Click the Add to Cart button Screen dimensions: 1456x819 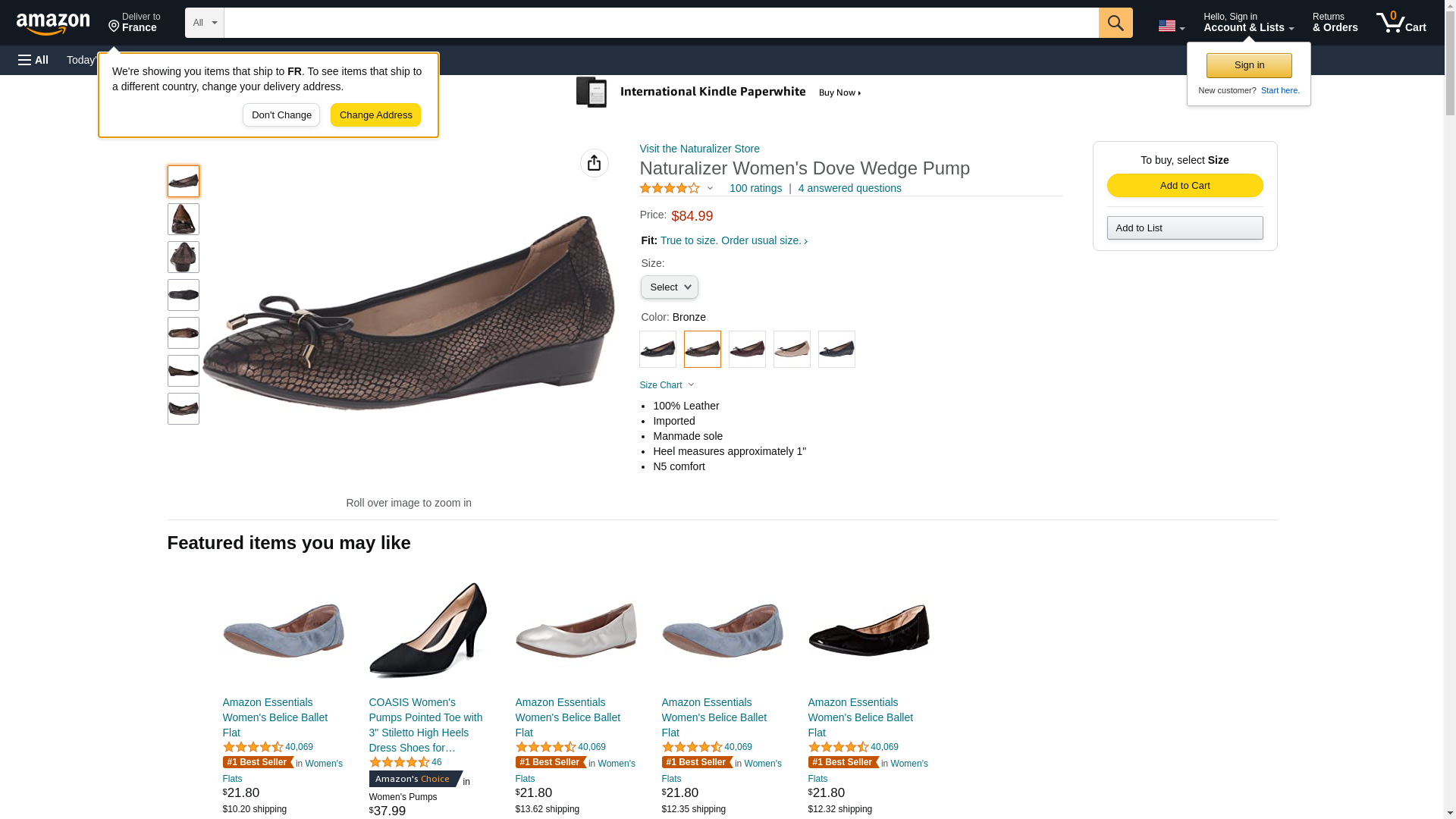1185,186
